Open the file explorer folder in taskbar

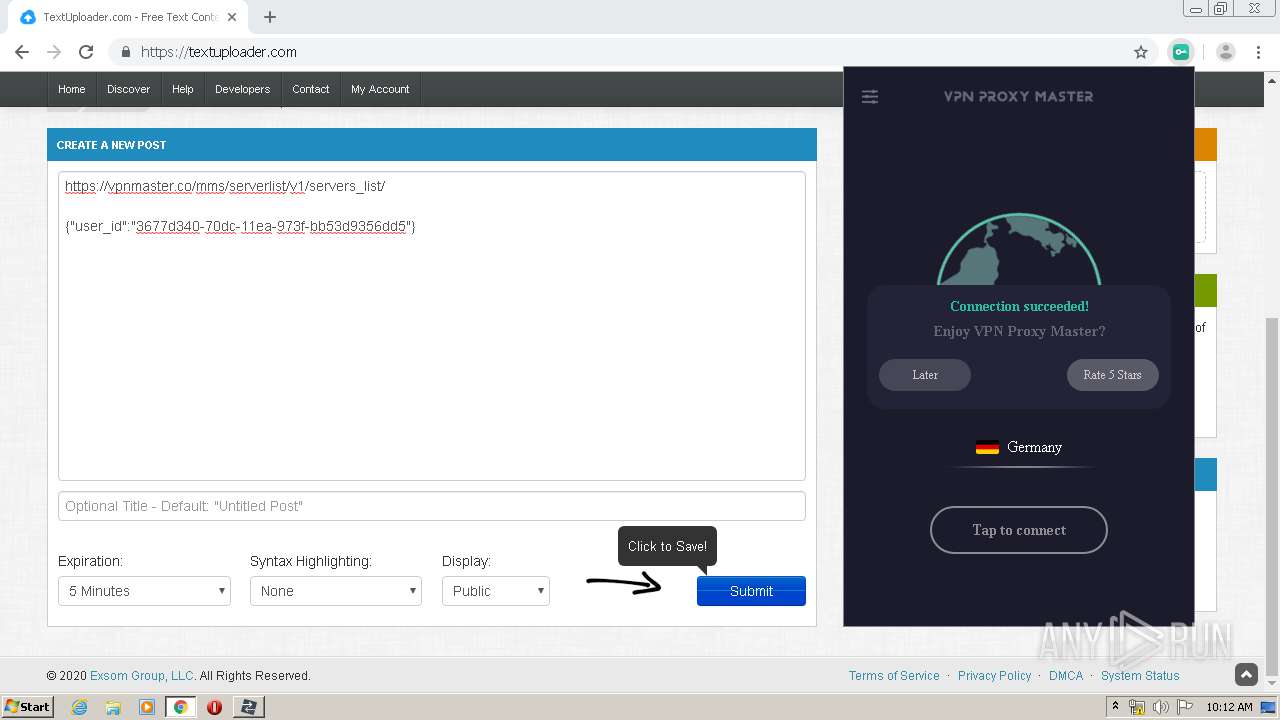(113, 707)
